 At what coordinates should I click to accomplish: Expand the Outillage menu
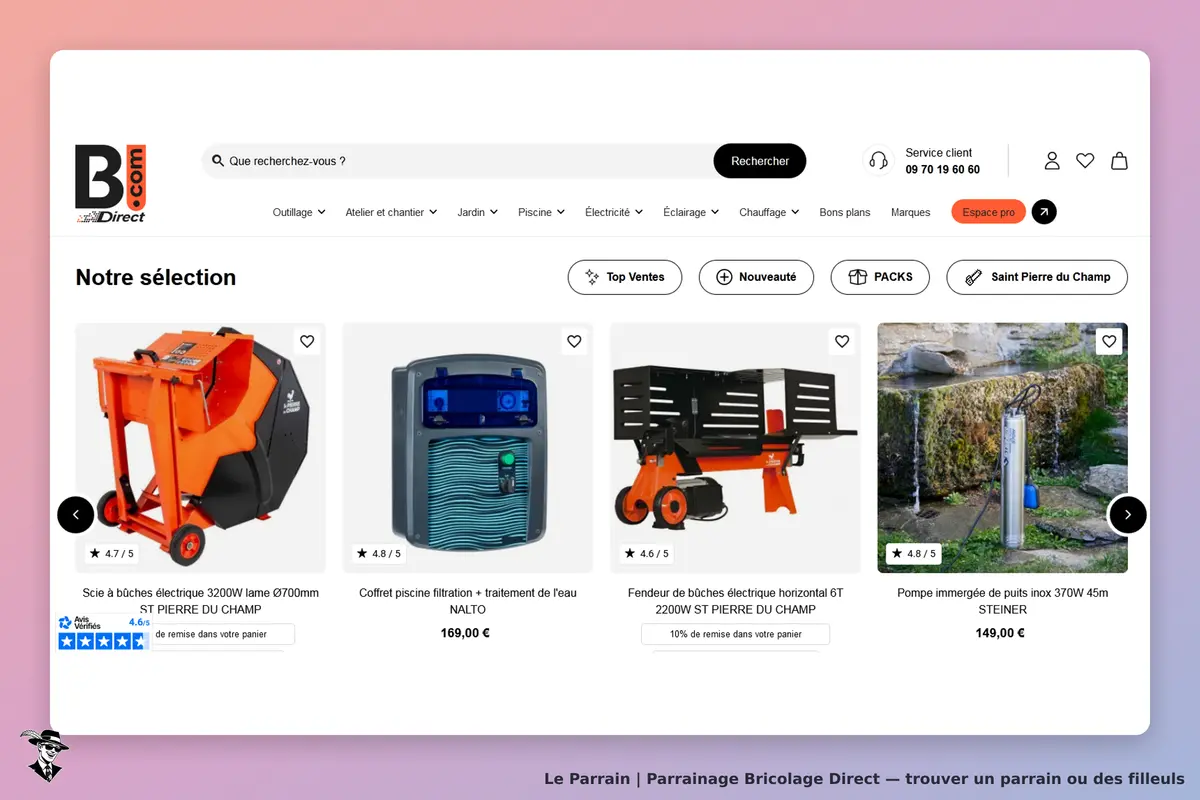tap(299, 212)
